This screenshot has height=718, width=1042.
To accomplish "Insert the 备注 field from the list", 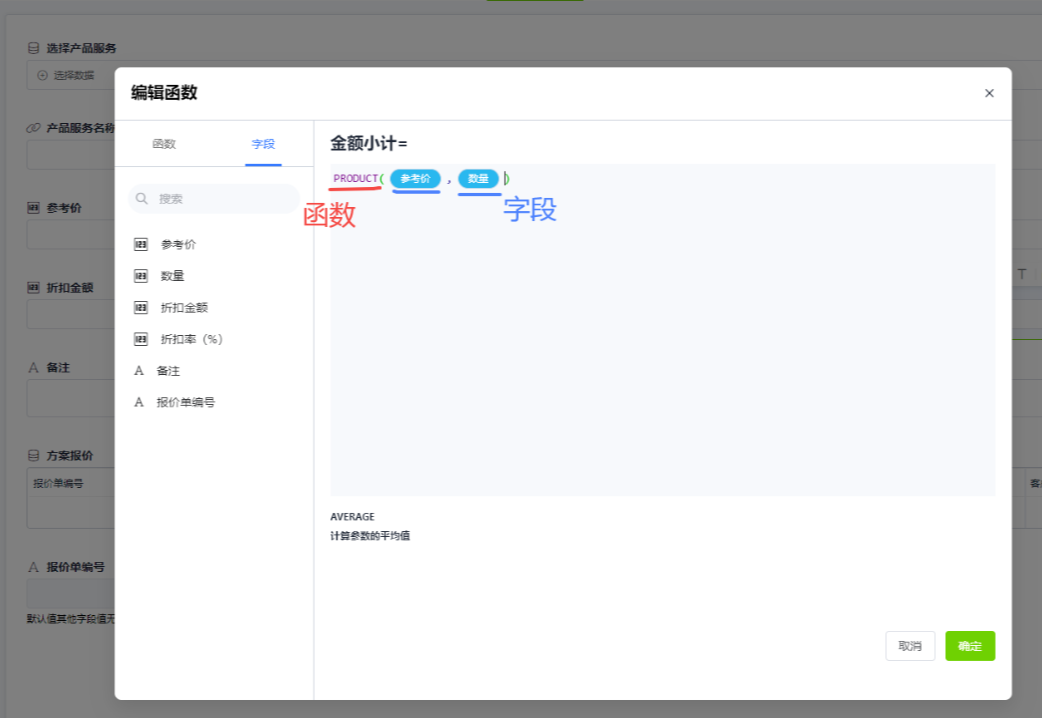I will coord(168,371).
